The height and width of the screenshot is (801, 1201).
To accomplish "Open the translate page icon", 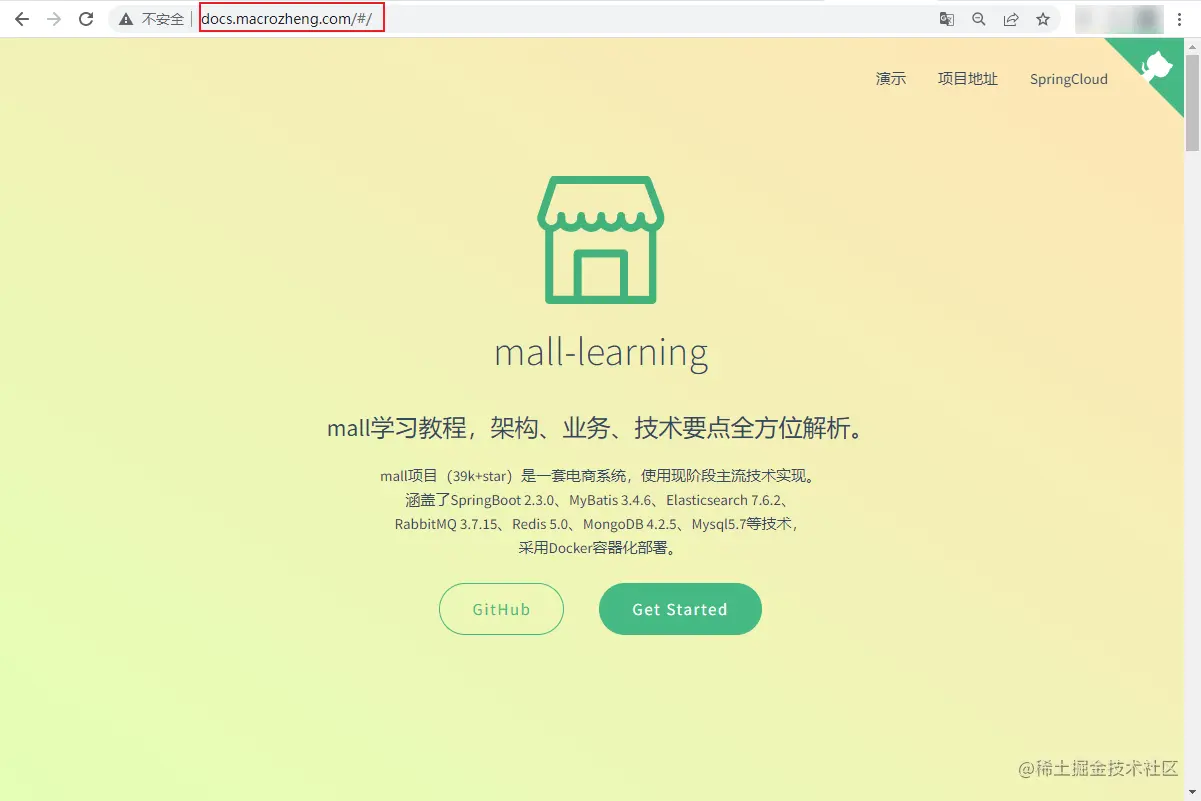I will (946, 19).
